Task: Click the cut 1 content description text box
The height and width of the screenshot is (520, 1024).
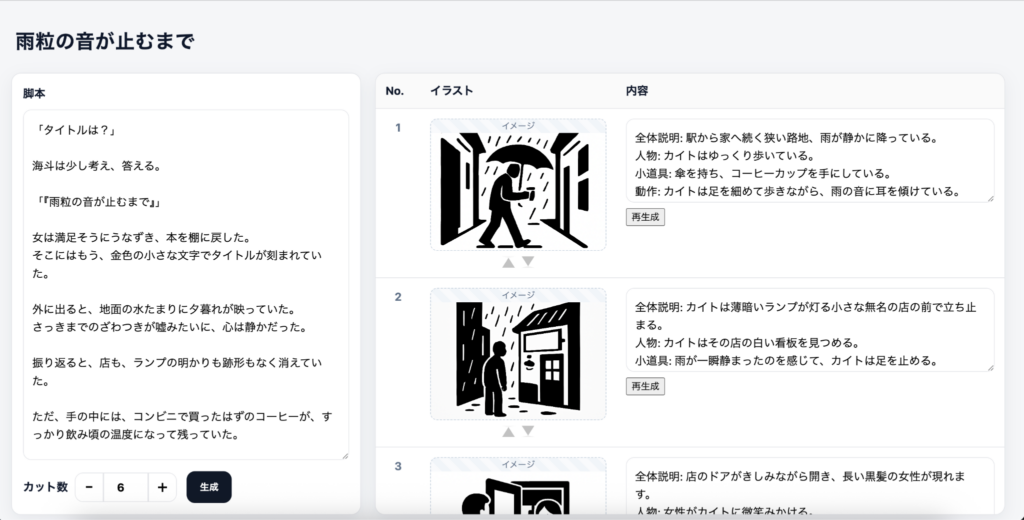Action: [808, 161]
